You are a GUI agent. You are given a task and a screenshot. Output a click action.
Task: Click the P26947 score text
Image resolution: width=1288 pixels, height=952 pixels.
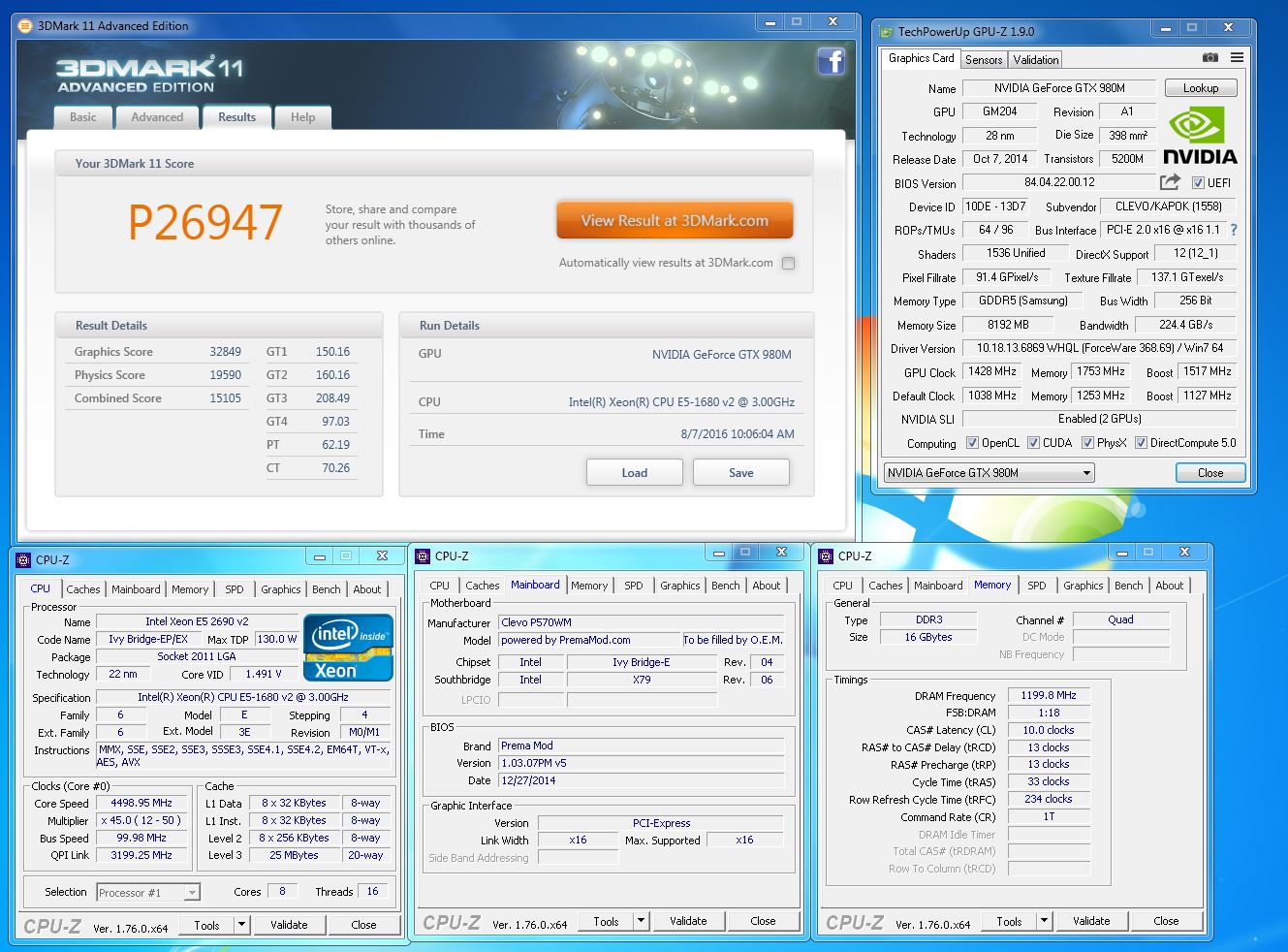[205, 222]
